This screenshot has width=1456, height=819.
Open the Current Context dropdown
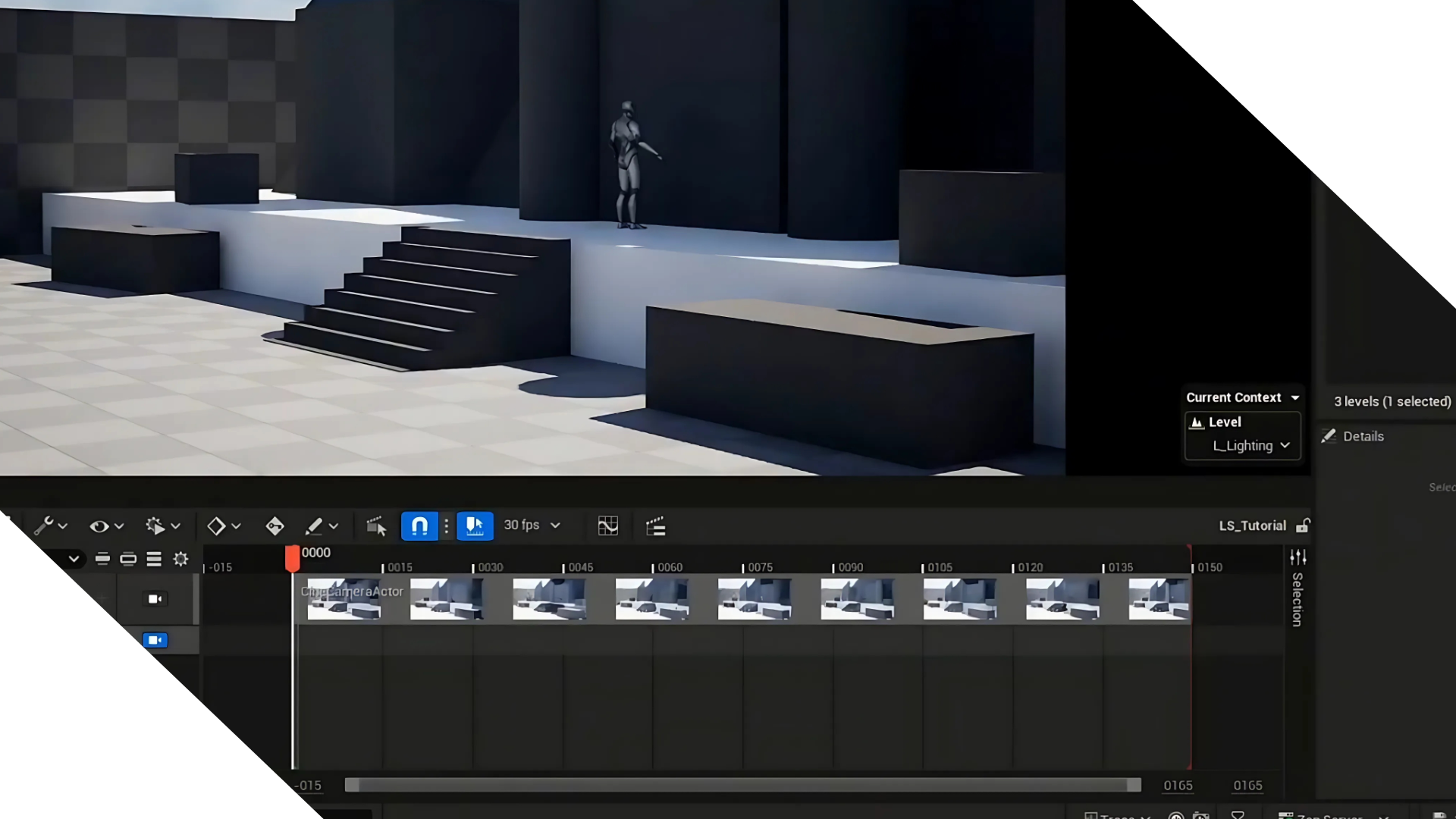pyautogui.click(x=1241, y=397)
